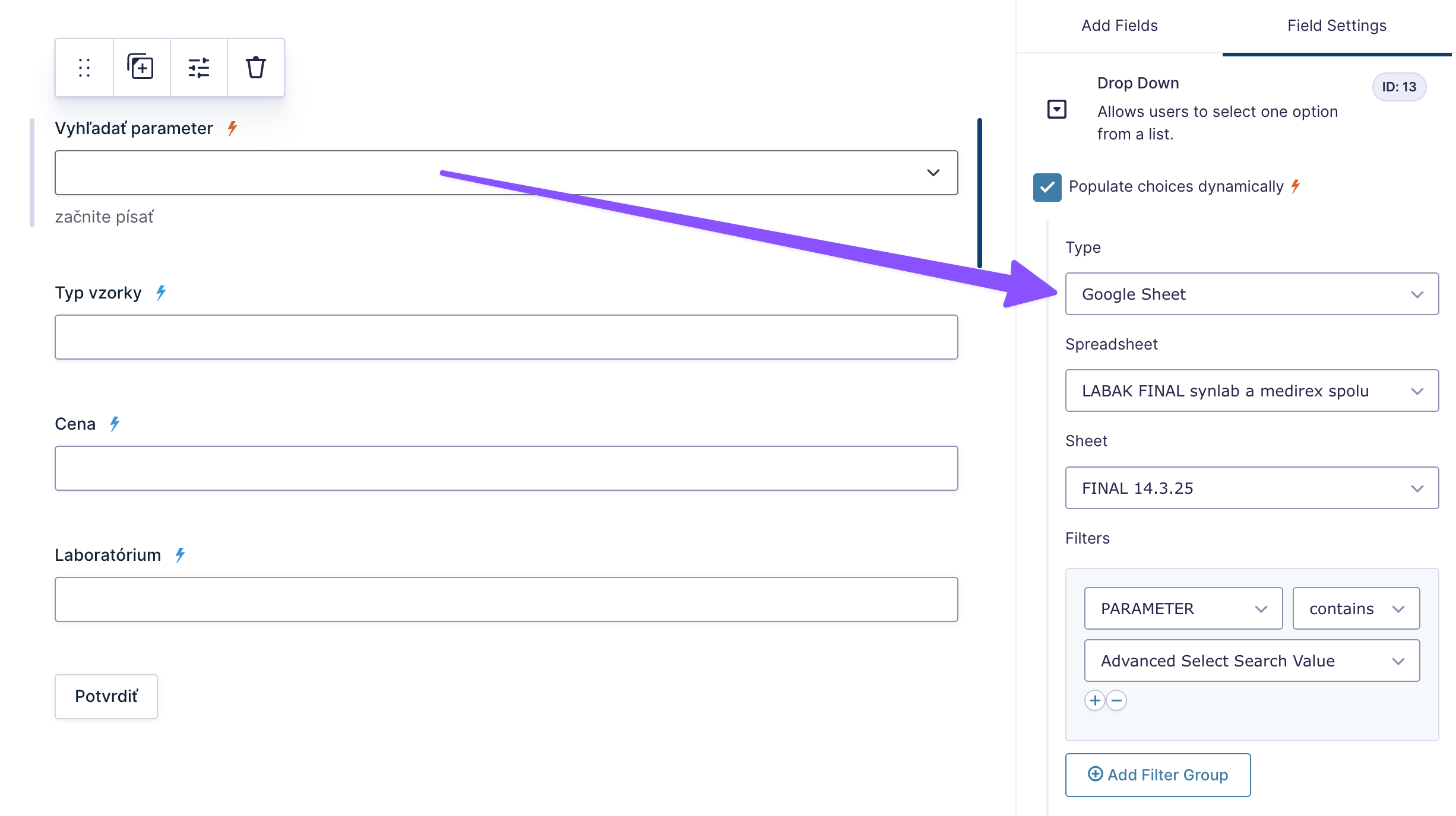Select the Field Settings tab
This screenshot has height=816, width=1456.
[1337, 26]
